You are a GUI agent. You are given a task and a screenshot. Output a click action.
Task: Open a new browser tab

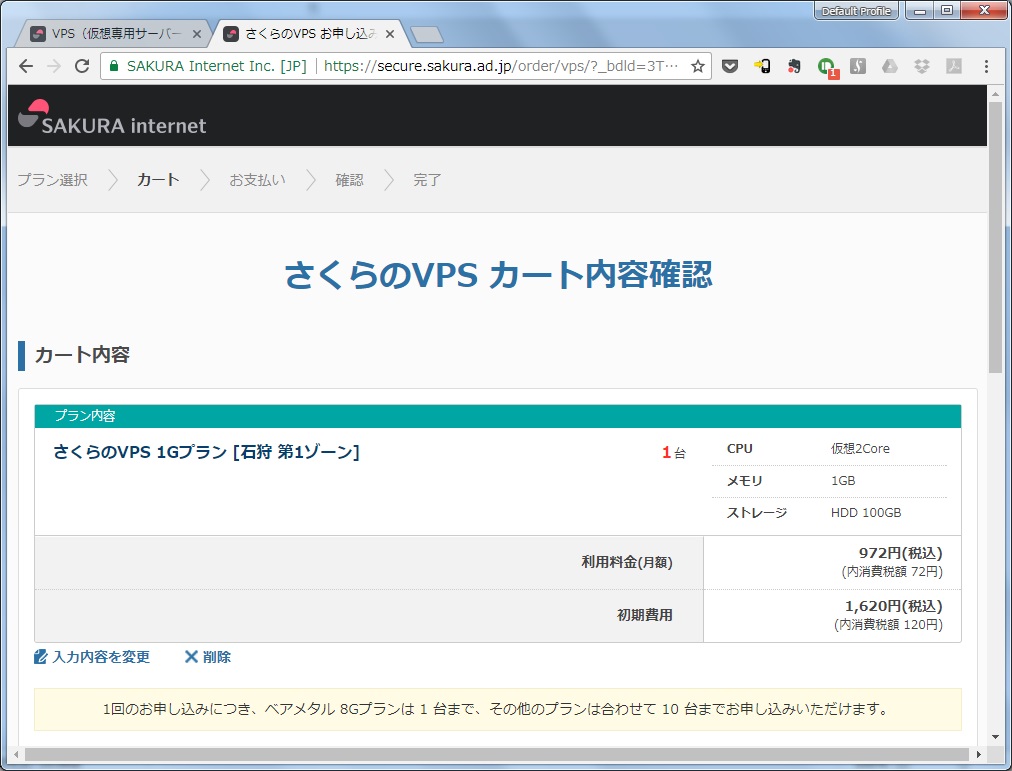click(x=427, y=35)
